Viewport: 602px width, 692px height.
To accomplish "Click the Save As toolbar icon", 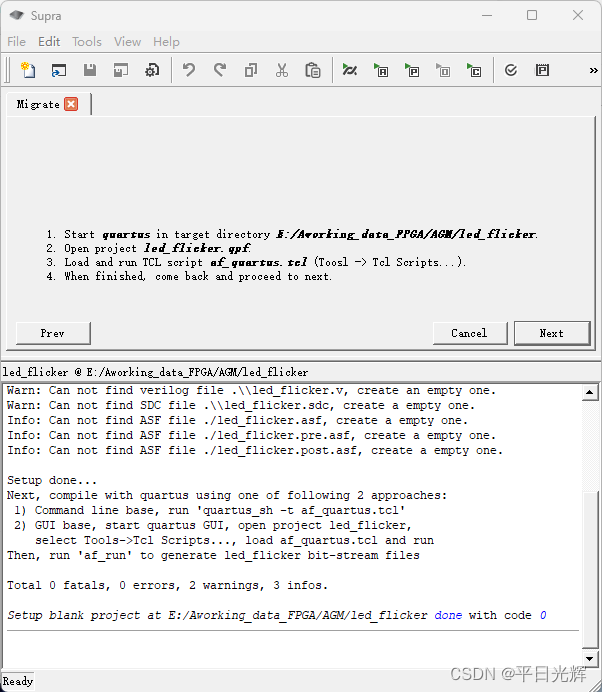I will tap(120, 70).
